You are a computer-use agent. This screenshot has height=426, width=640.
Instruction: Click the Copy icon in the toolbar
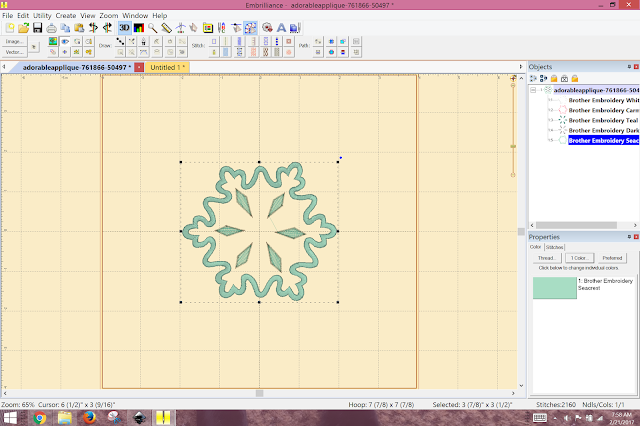click(x=65, y=28)
